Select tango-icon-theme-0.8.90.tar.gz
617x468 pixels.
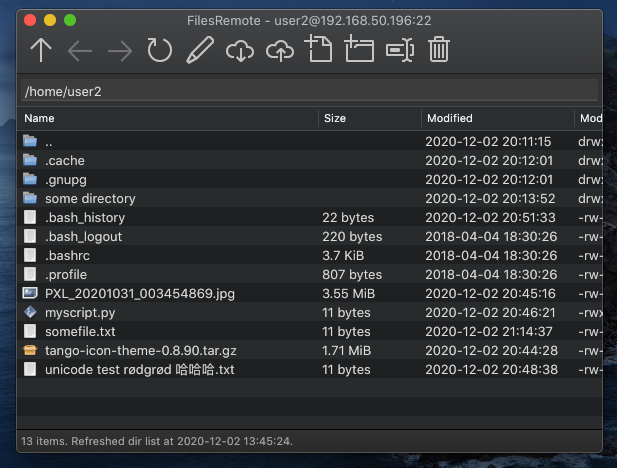[x=310, y=350]
